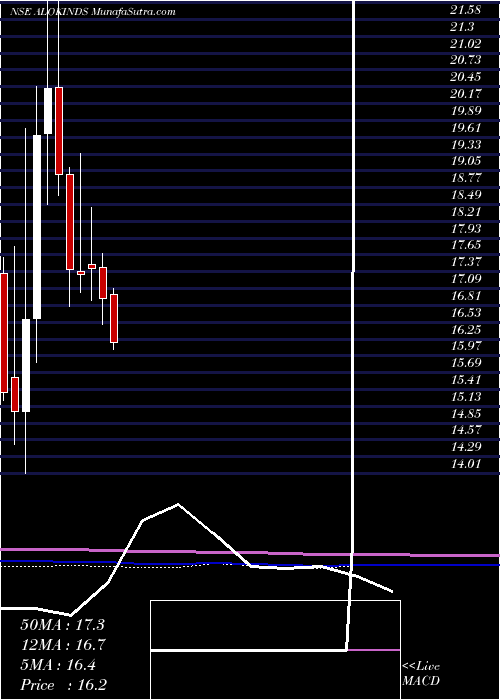Click the 19.61 price axis label
This screenshot has width=500, height=700.
tap(465, 128)
